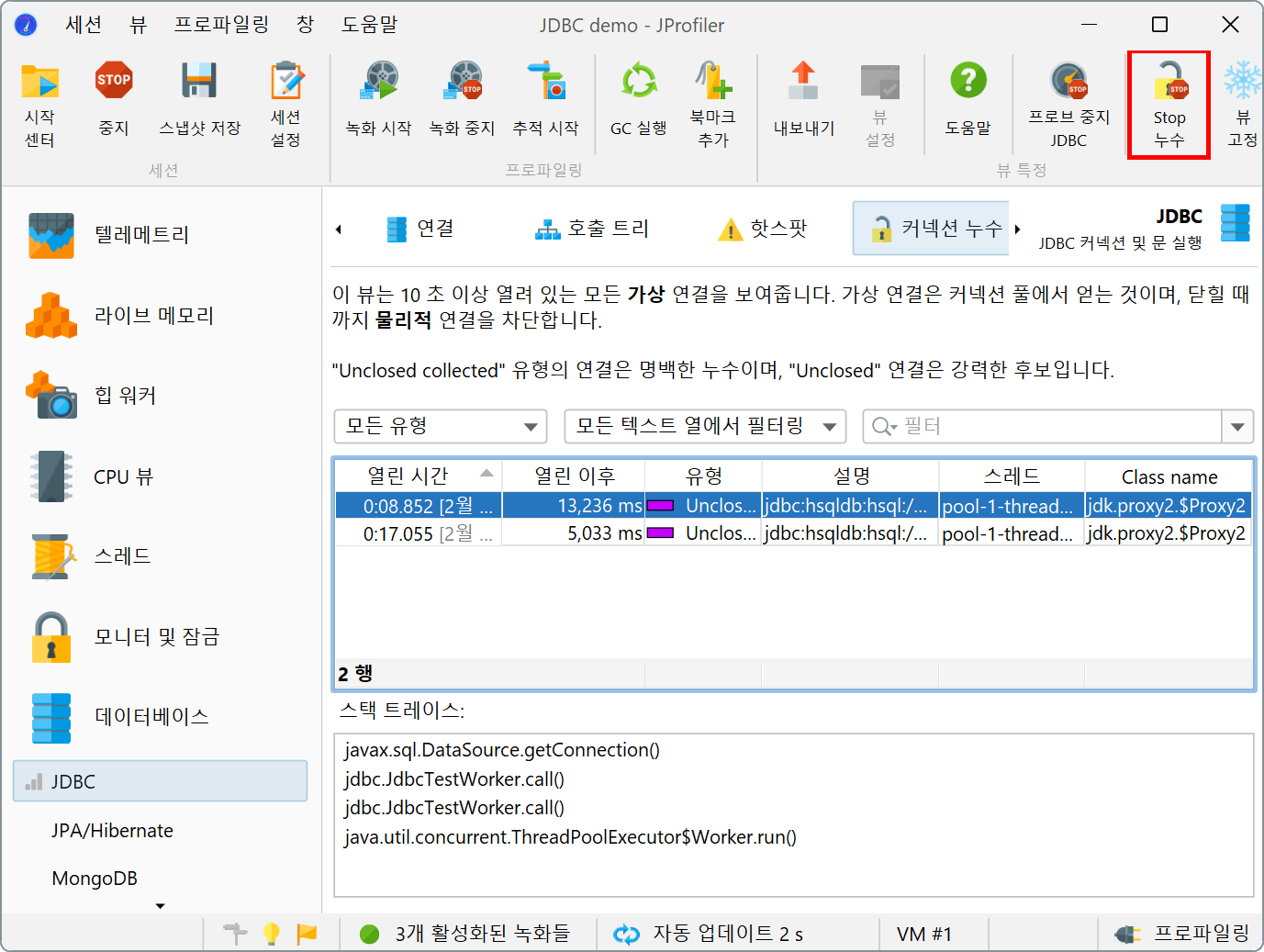The width and height of the screenshot is (1264, 952).
Task: Open the 세션 menu
Action: pyautogui.click(x=84, y=25)
